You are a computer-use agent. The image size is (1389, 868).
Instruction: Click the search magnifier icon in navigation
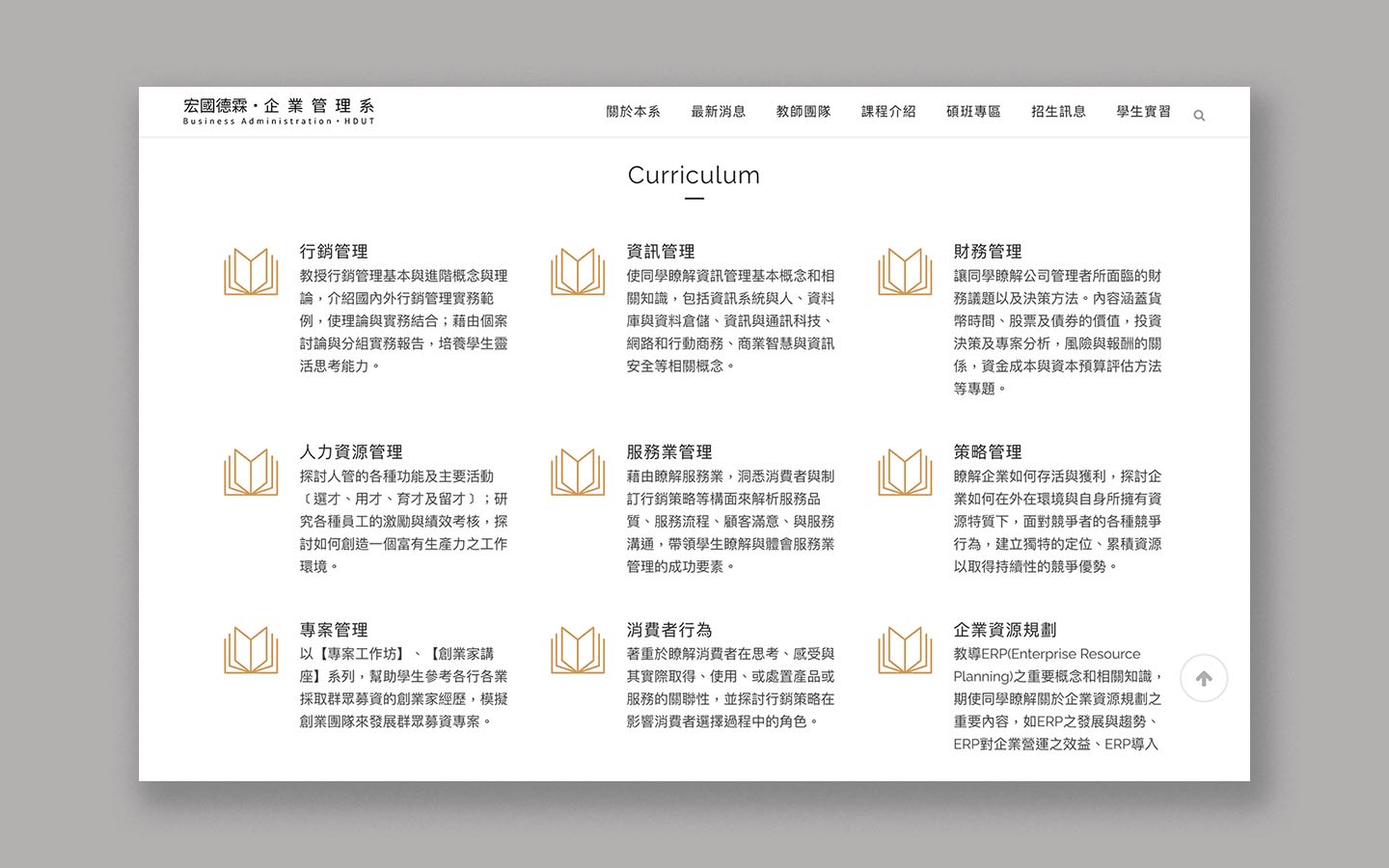pos(1199,116)
